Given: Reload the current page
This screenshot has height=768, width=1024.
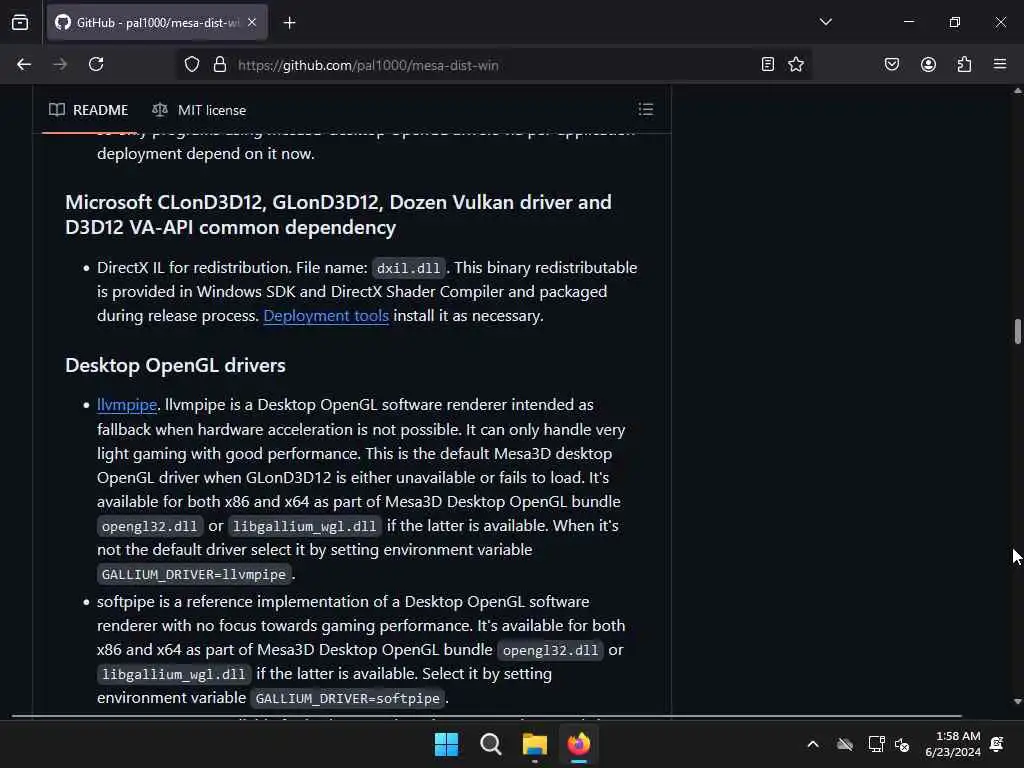Looking at the screenshot, I should pyautogui.click(x=96, y=65).
